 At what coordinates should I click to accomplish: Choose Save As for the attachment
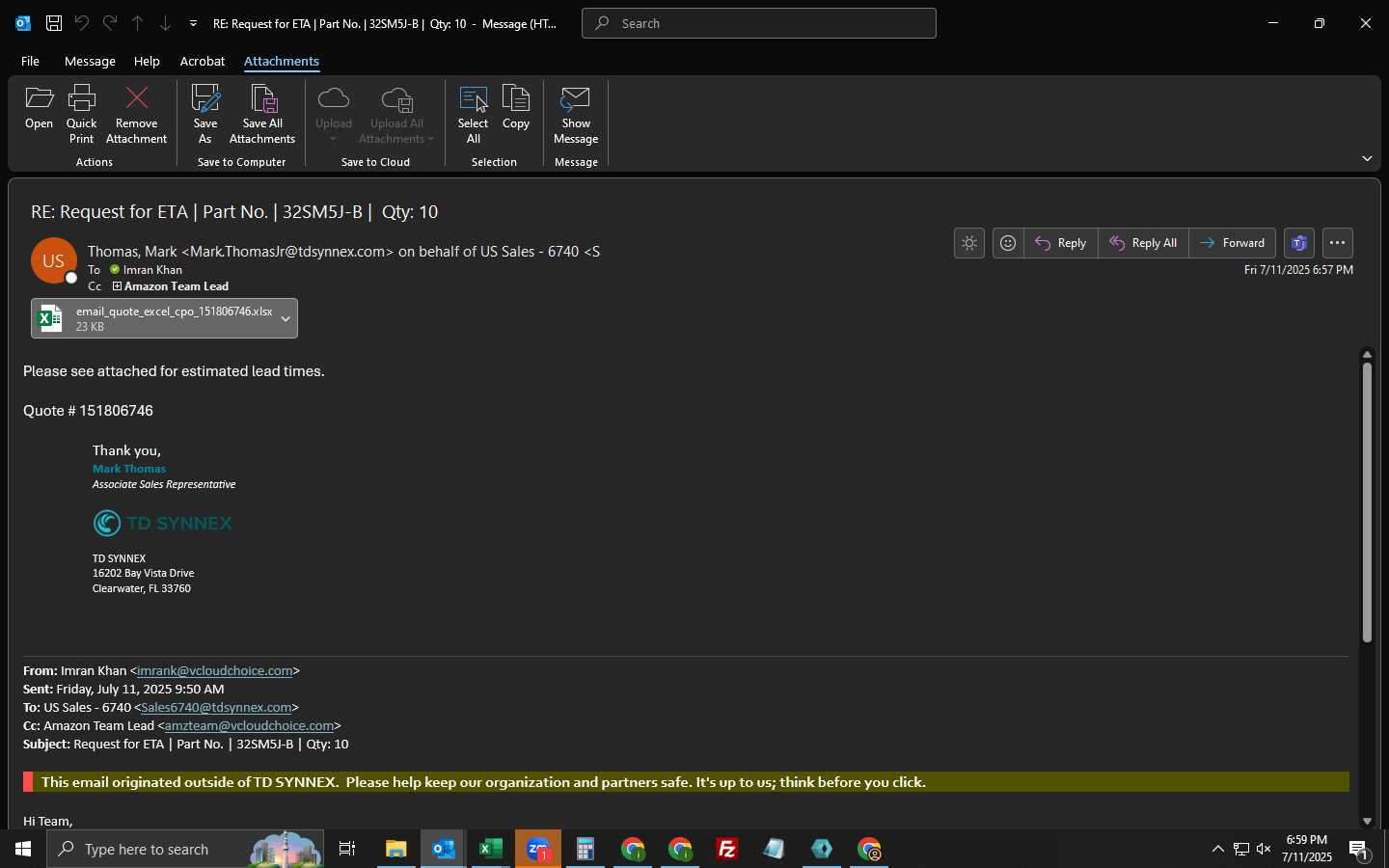tap(205, 115)
